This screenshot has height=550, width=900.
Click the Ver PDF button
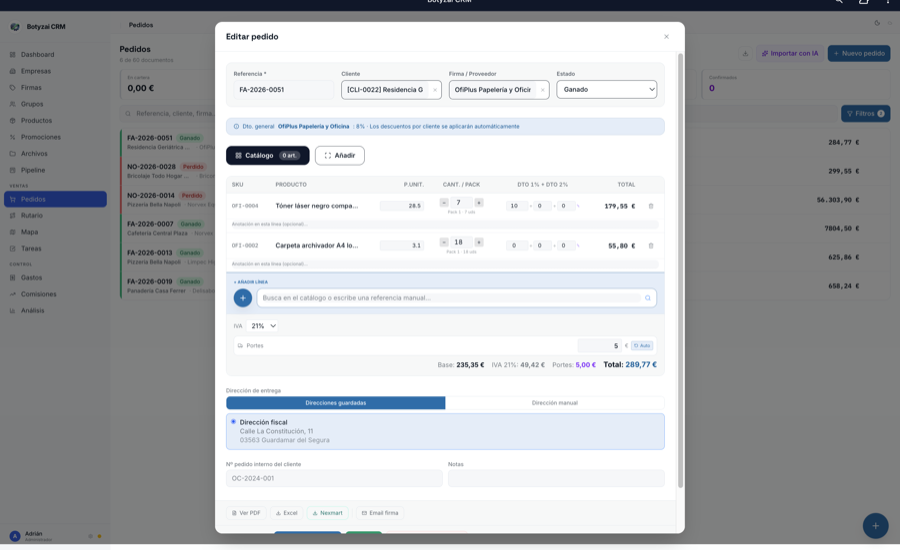[246, 513]
